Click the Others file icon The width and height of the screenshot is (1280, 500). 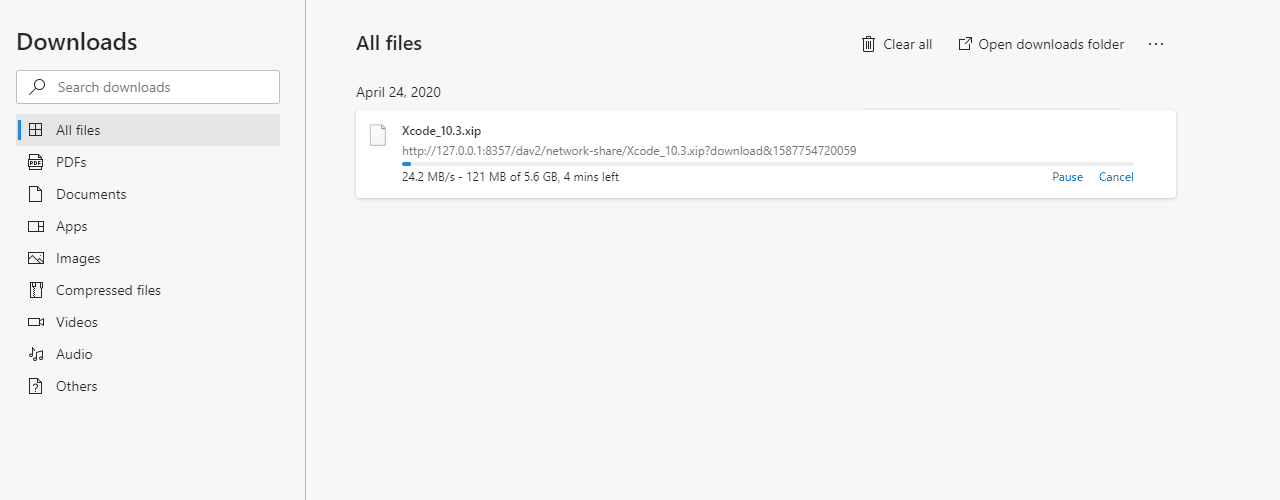click(36, 386)
